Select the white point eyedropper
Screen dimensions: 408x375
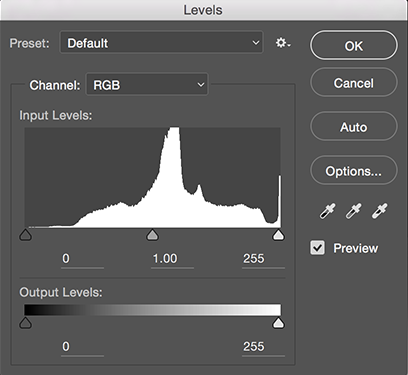pos(379,211)
